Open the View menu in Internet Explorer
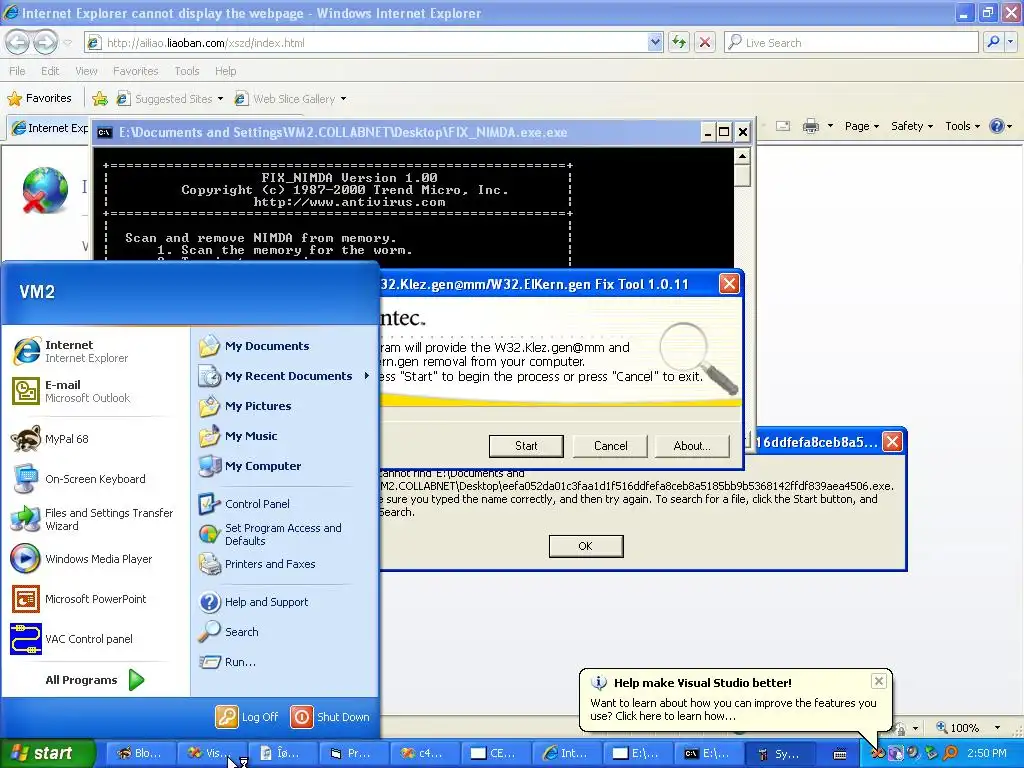1024x768 pixels. [86, 71]
